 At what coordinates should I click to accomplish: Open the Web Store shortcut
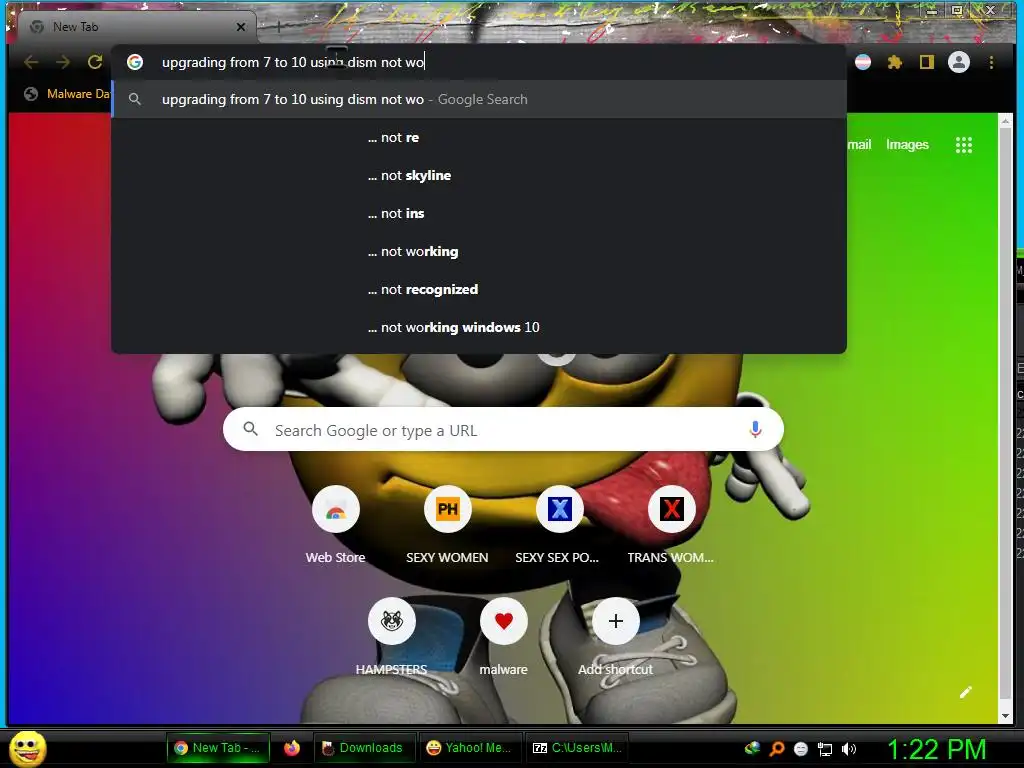point(336,509)
